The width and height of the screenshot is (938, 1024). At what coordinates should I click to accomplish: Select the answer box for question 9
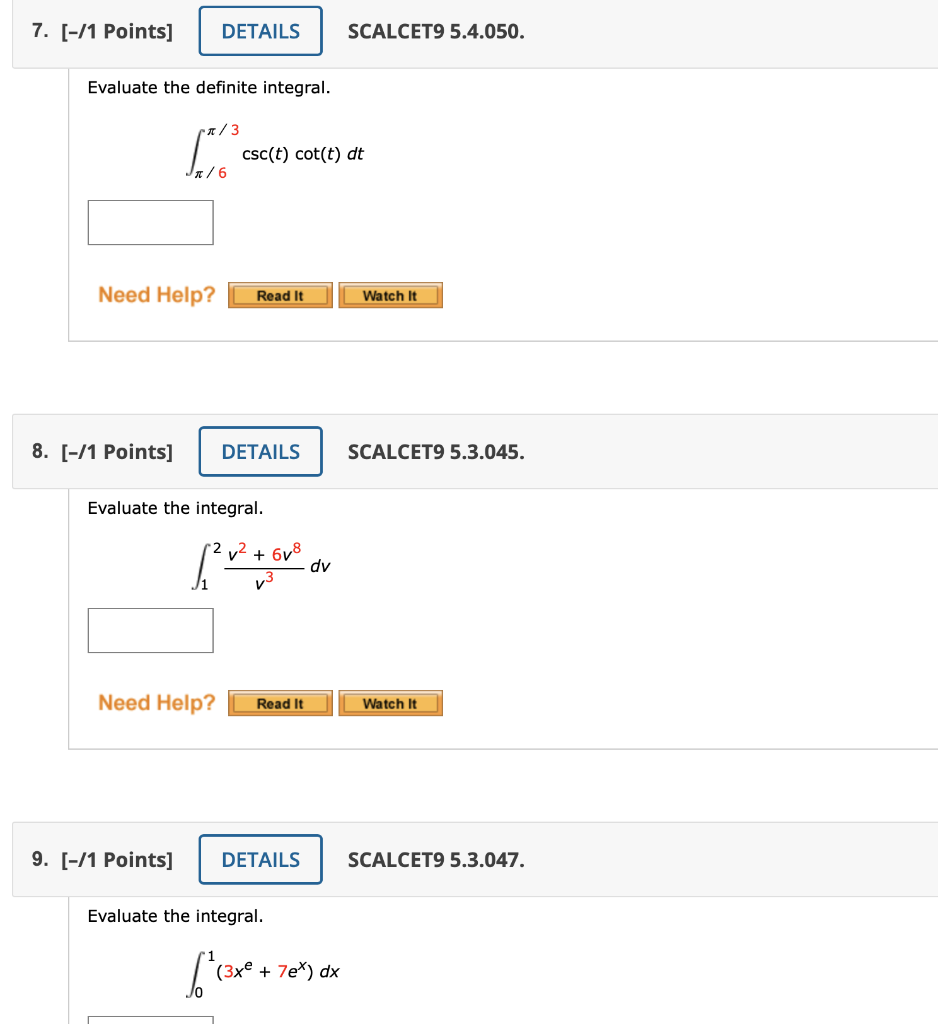point(150,1021)
